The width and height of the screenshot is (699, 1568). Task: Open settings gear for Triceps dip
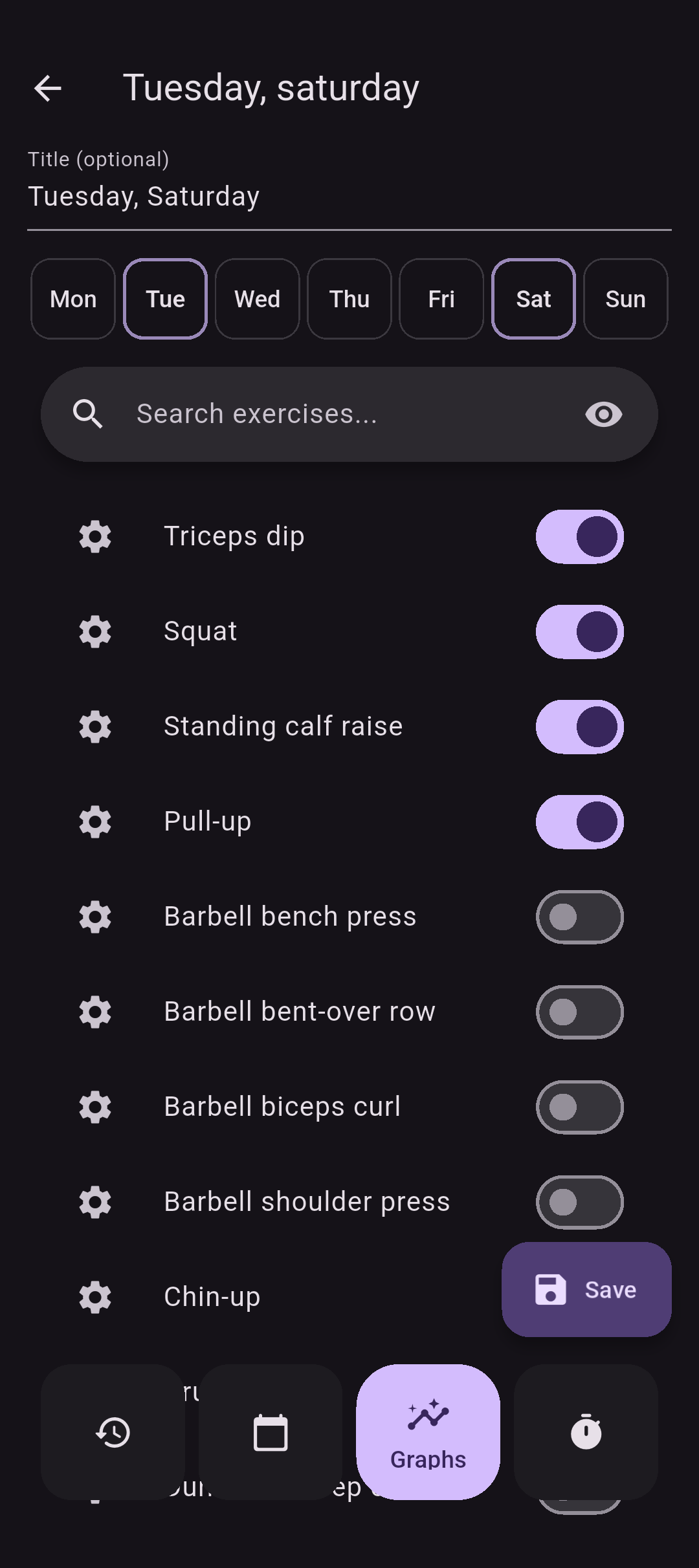95,536
